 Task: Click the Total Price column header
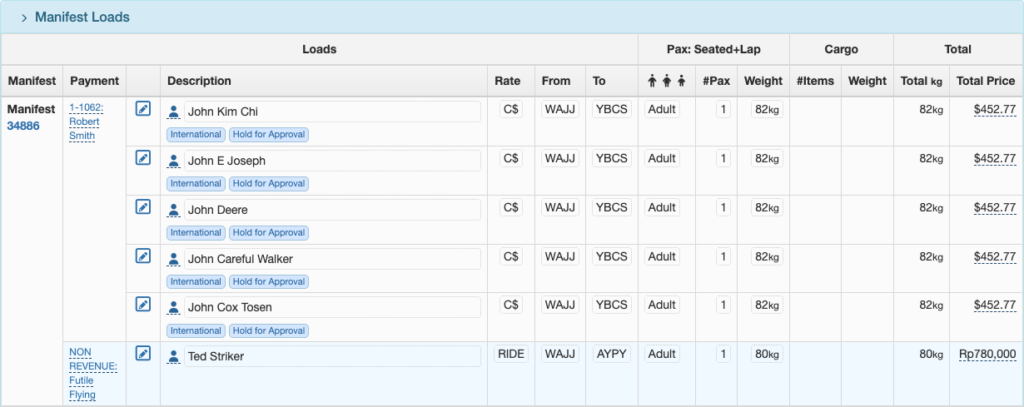(x=984, y=81)
